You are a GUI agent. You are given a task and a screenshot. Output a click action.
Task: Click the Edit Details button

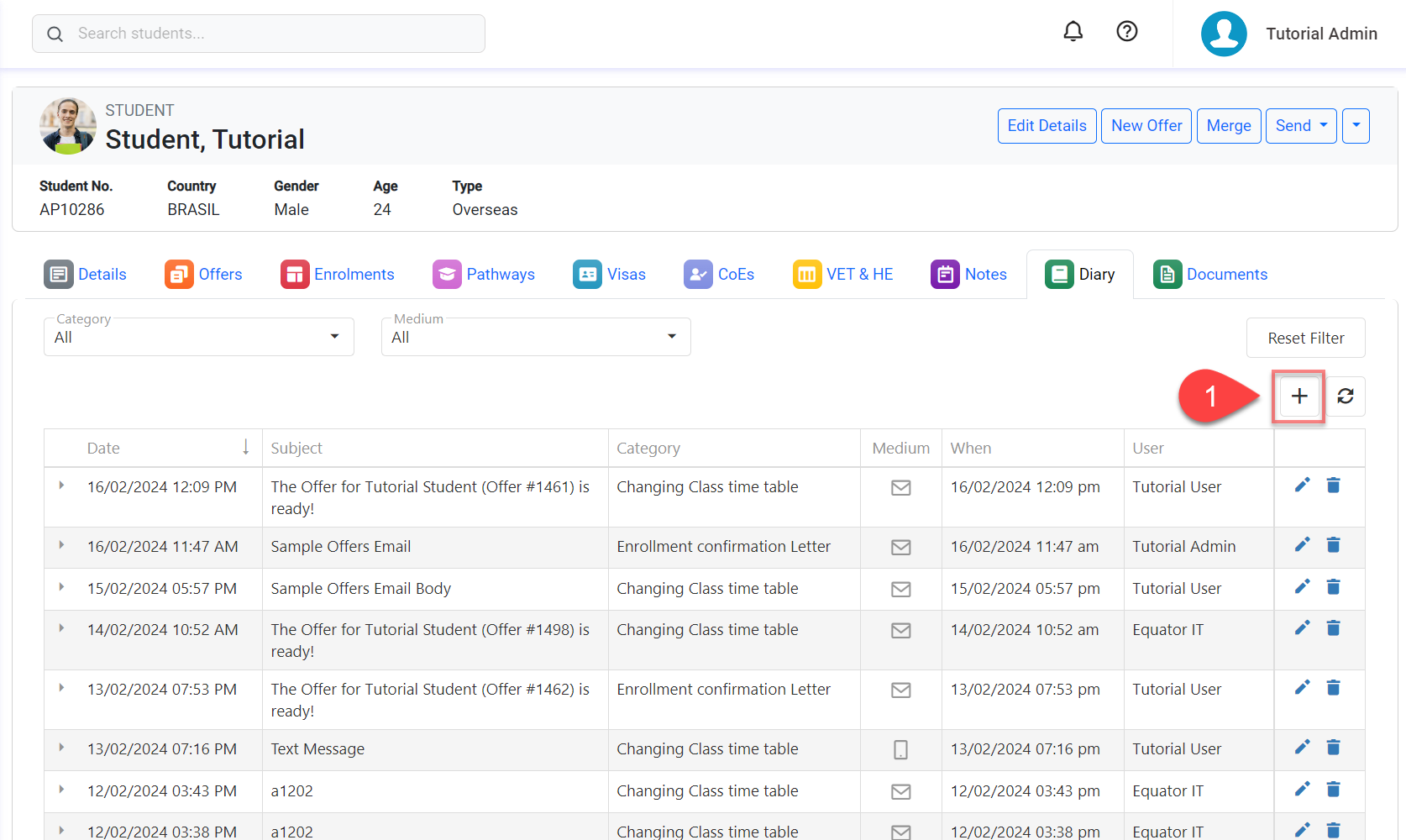pyautogui.click(x=1047, y=126)
